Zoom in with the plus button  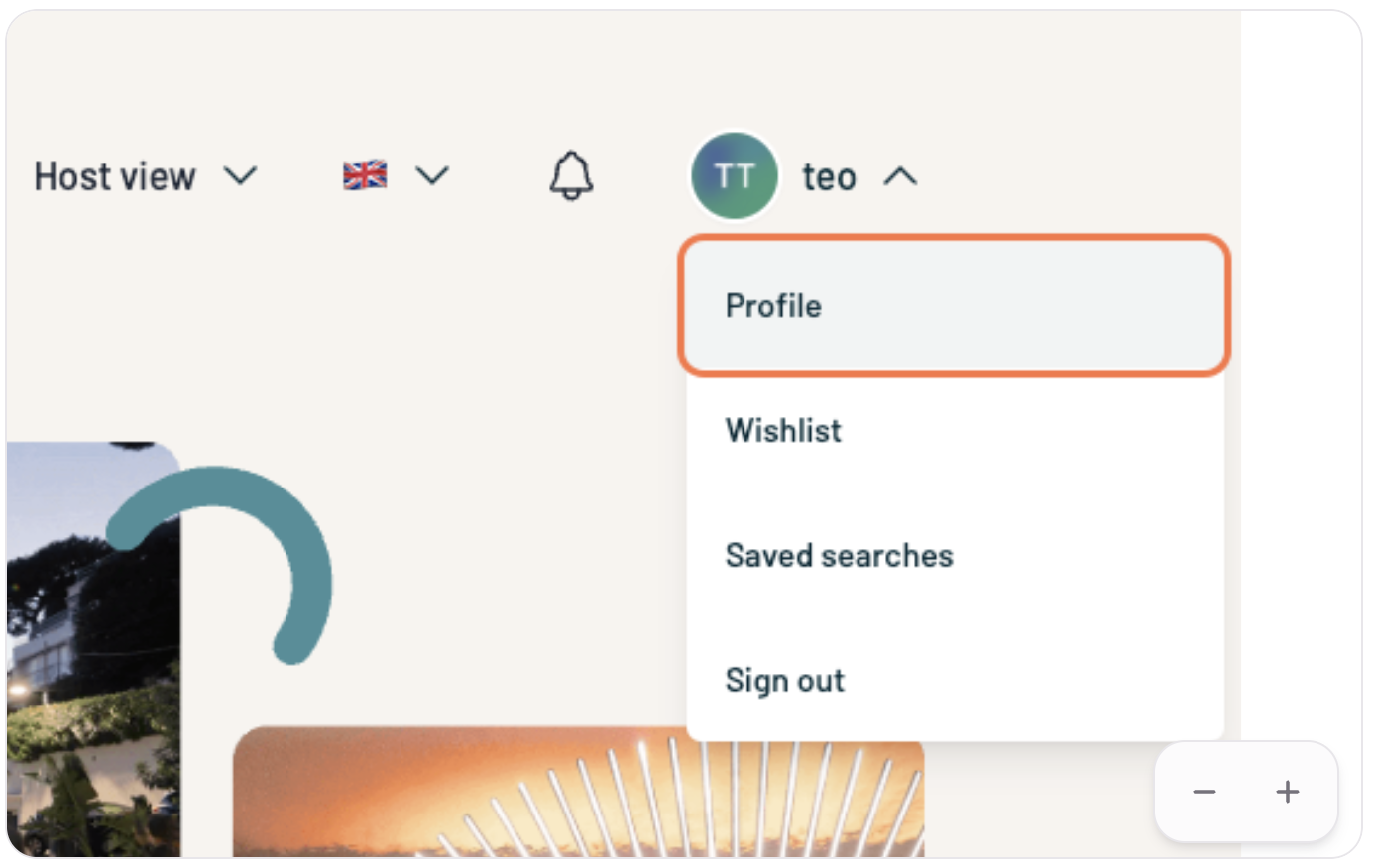tap(1288, 792)
